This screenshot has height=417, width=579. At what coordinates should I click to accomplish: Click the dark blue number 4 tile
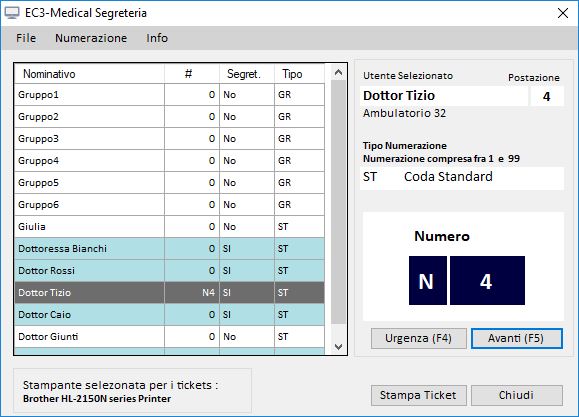point(487,280)
